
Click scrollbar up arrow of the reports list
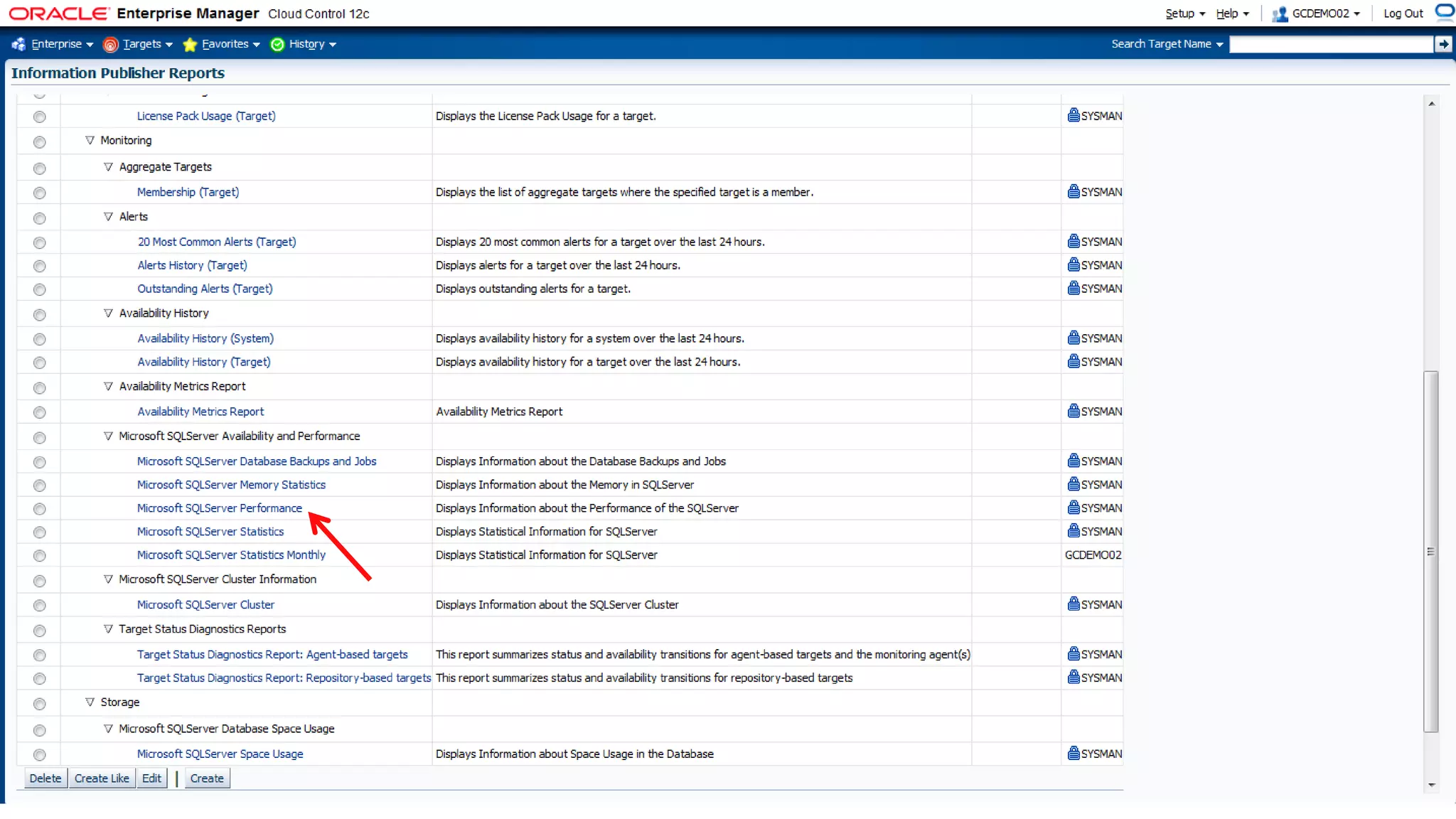click(1431, 104)
